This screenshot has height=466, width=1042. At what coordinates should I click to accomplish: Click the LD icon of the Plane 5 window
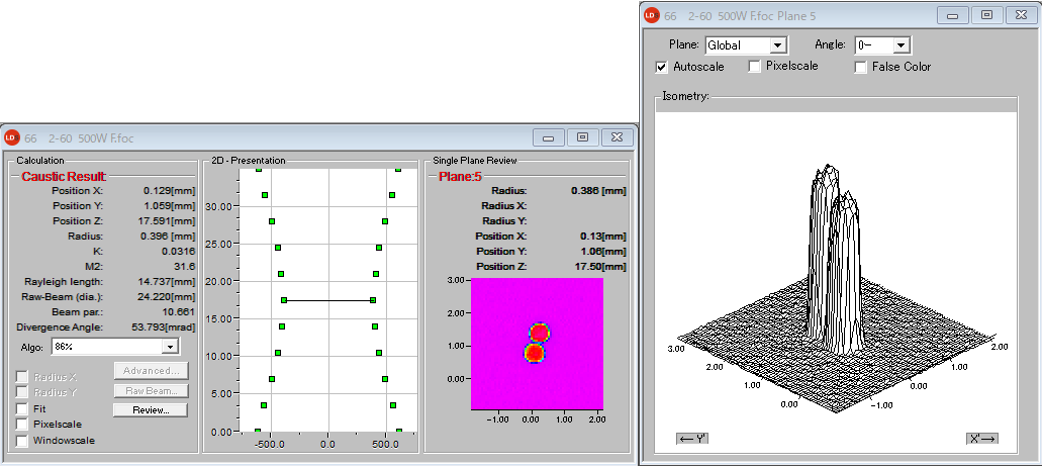coord(651,15)
